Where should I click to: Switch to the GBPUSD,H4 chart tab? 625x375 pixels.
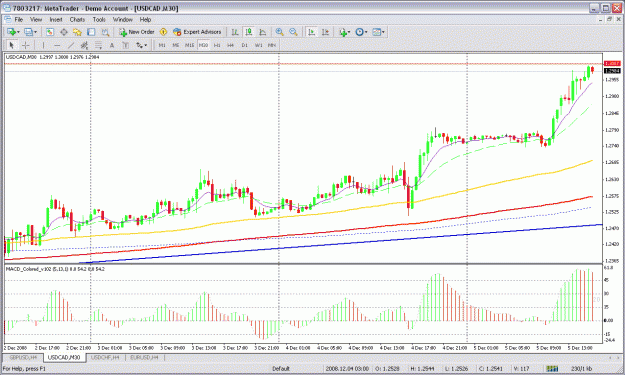tap(23, 357)
